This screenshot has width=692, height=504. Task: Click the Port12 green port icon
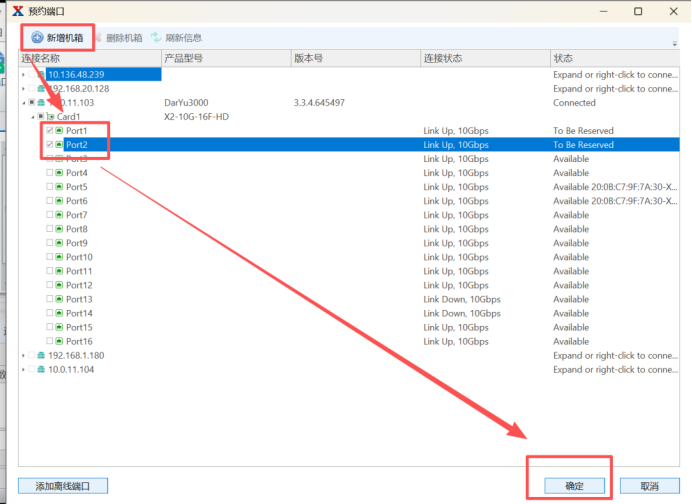pyautogui.click(x=59, y=285)
